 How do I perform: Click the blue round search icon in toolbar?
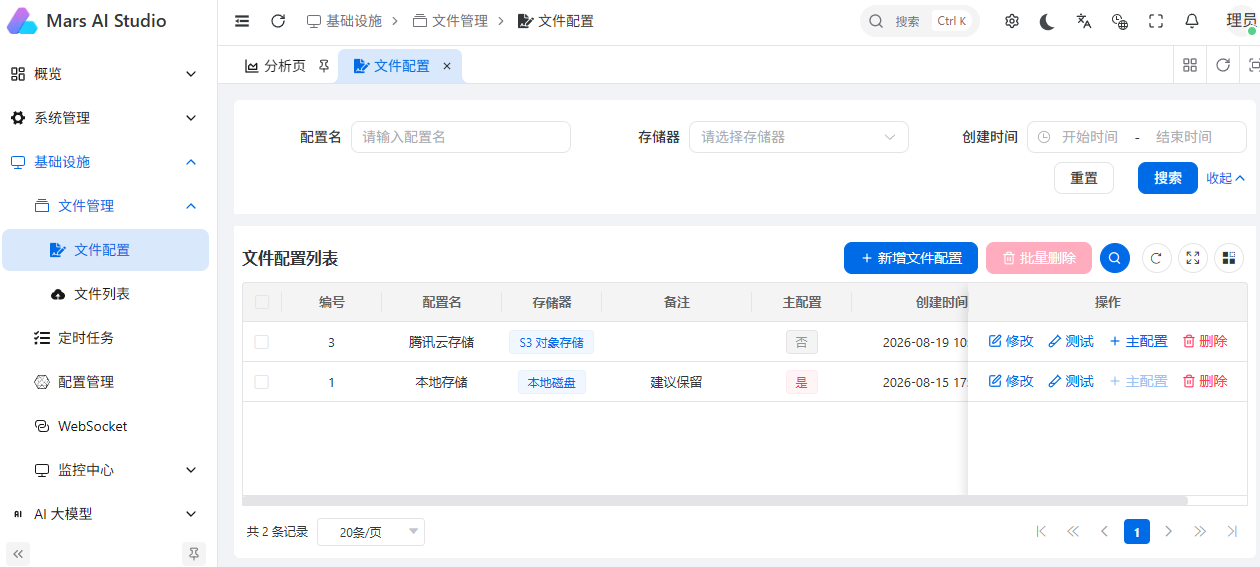[1115, 258]
